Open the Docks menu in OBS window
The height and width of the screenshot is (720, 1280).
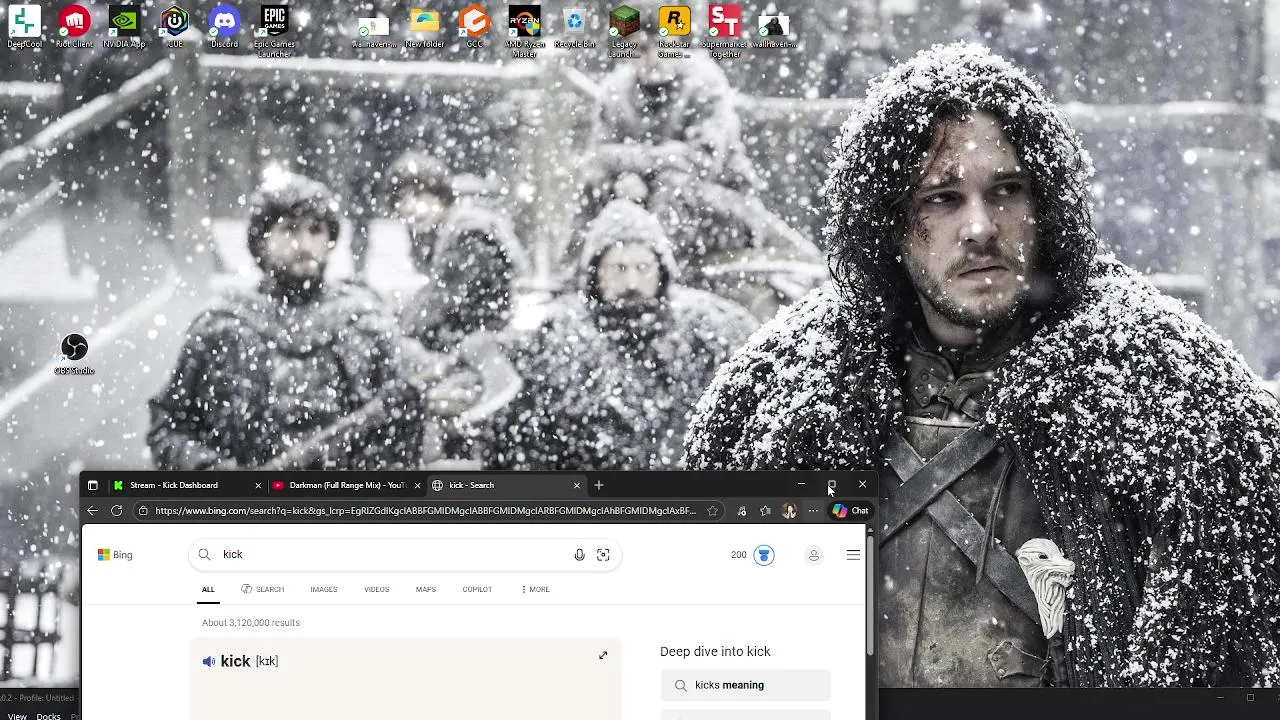tap(48, 716)
